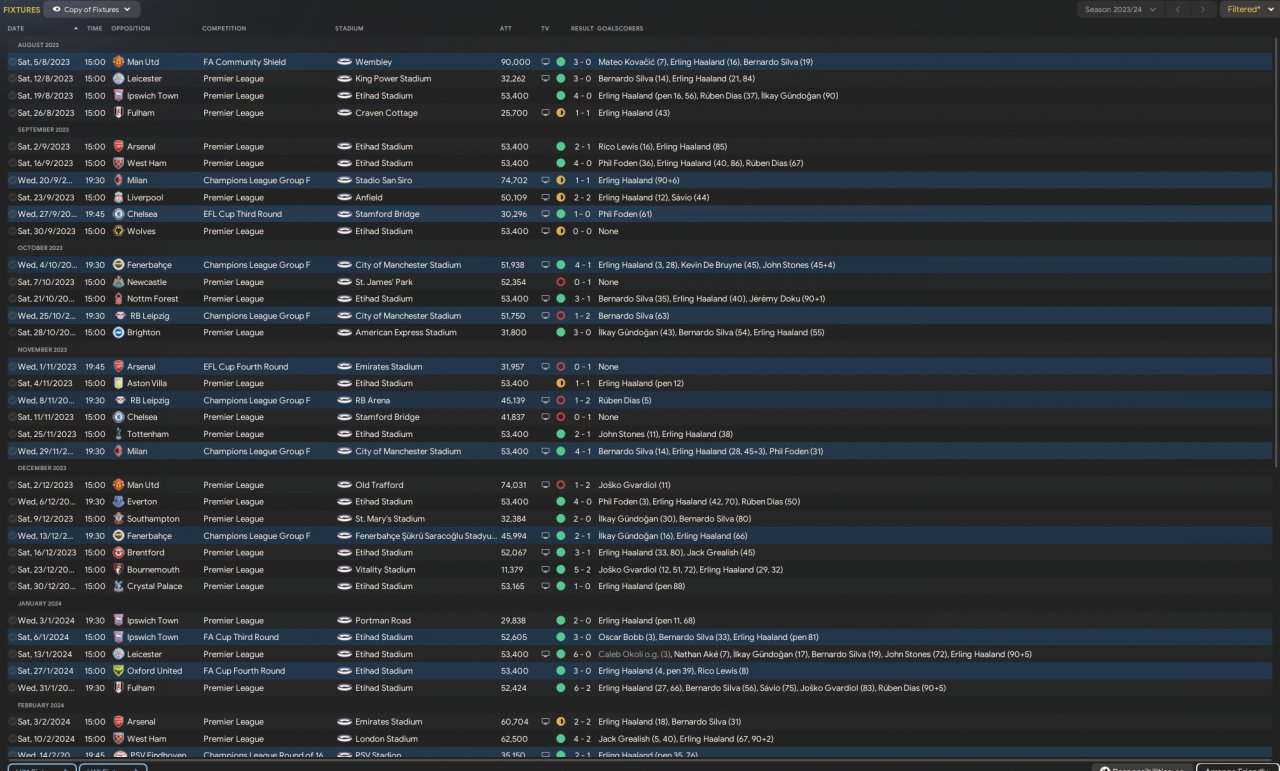Open the FA Cup Third Round competition link

[241, 637]
